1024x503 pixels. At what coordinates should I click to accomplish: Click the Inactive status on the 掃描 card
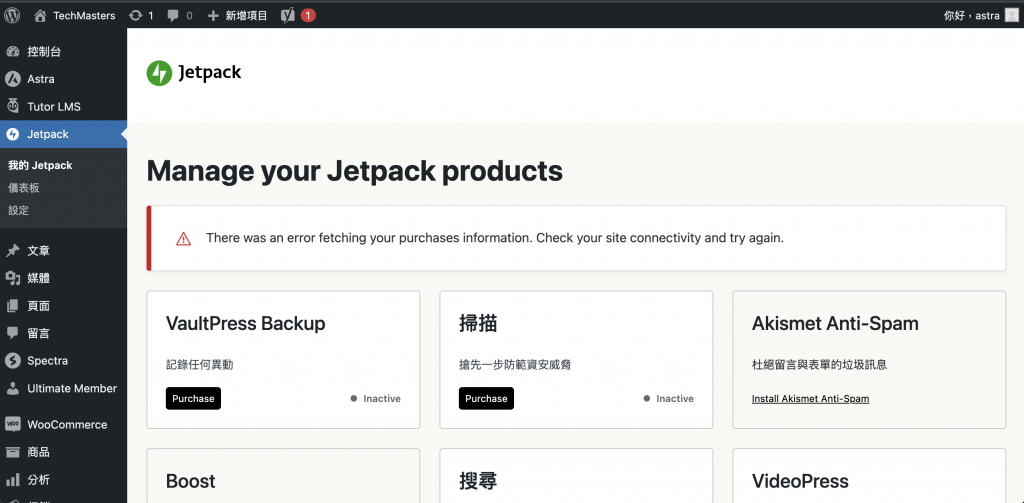[669, 398]
